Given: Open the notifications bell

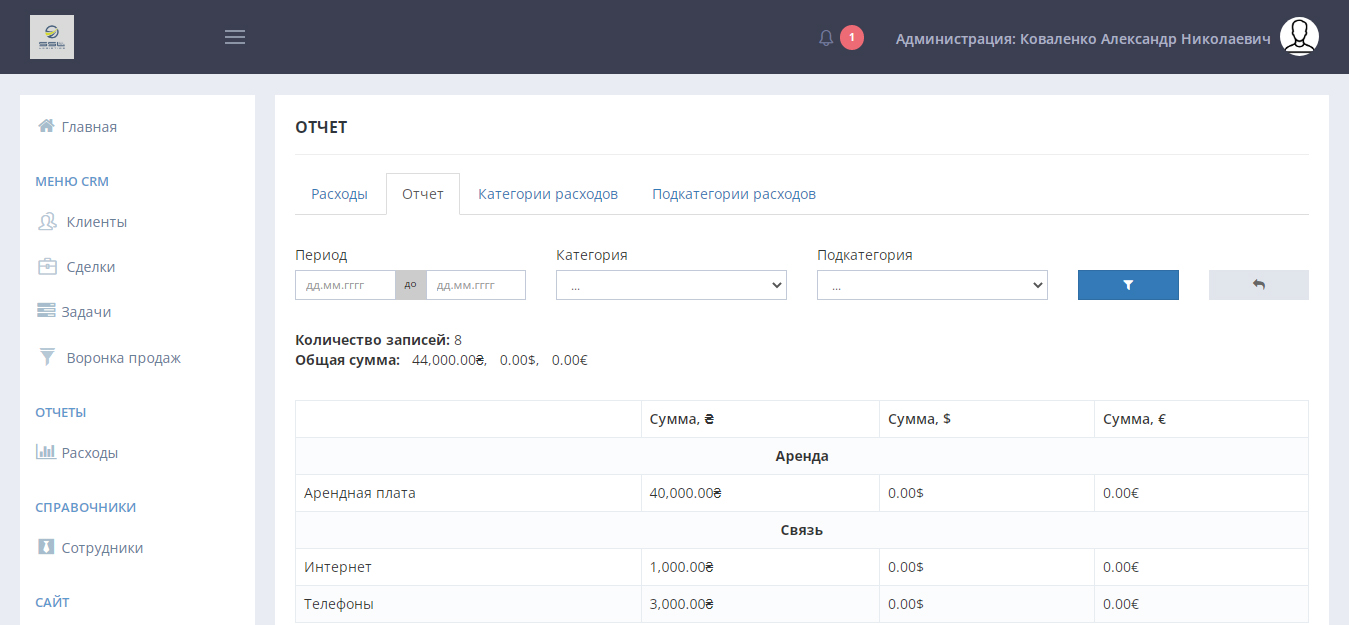Looking at the screenshot, I should [x=826, y=38].
